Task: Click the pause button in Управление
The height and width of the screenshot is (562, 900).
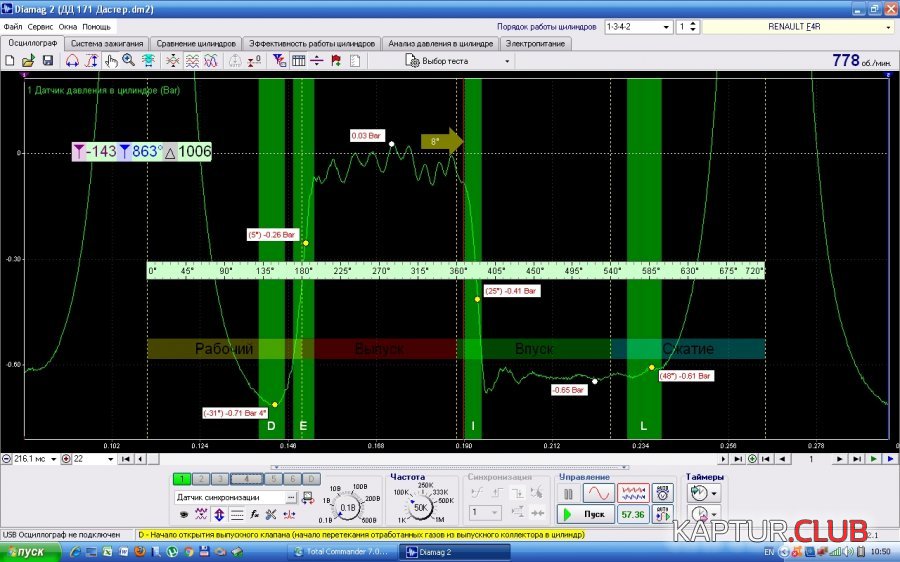Action: click(x=568, y=493)
